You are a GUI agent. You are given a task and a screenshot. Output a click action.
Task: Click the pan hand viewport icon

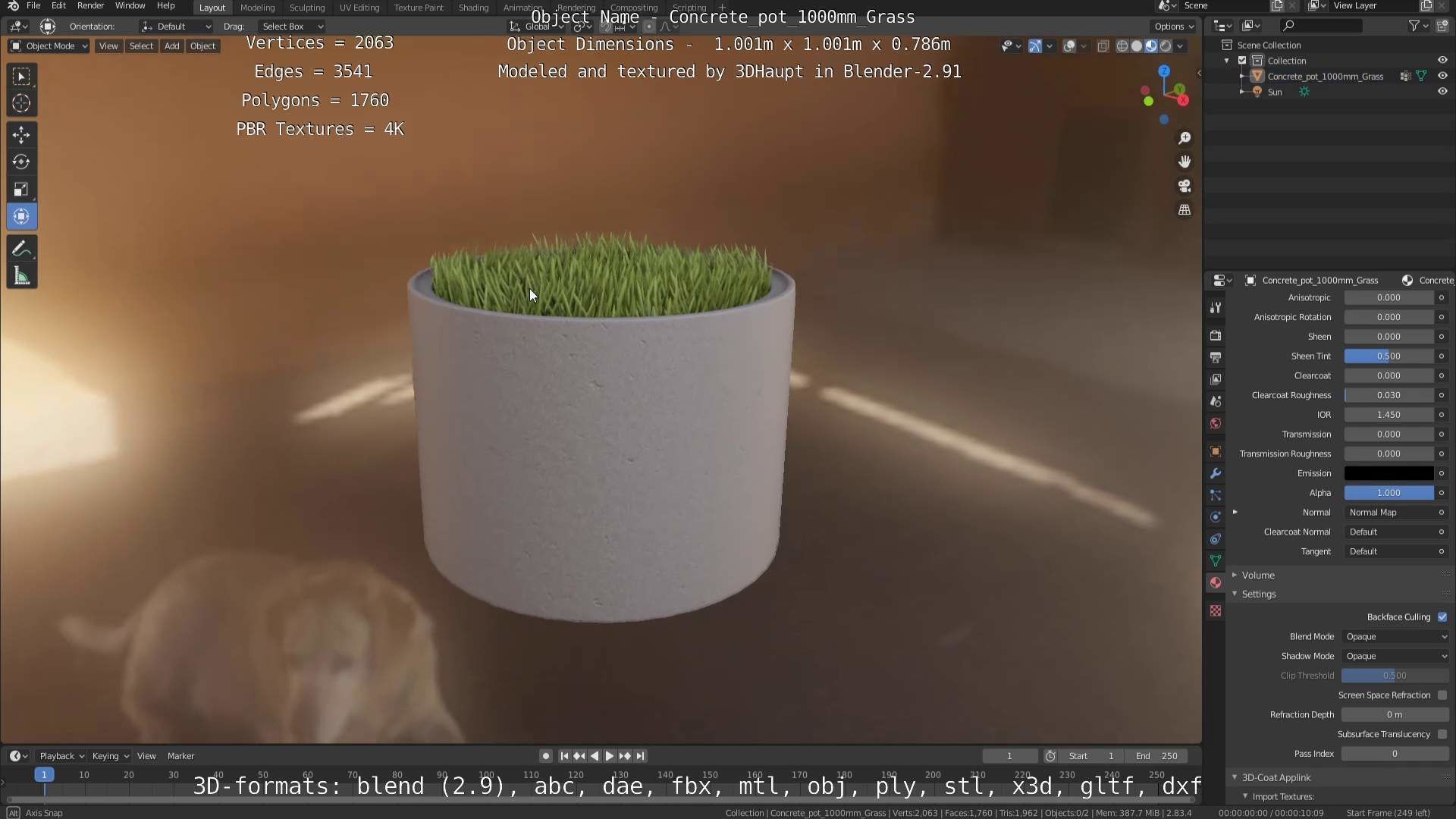coord(1184,162)
